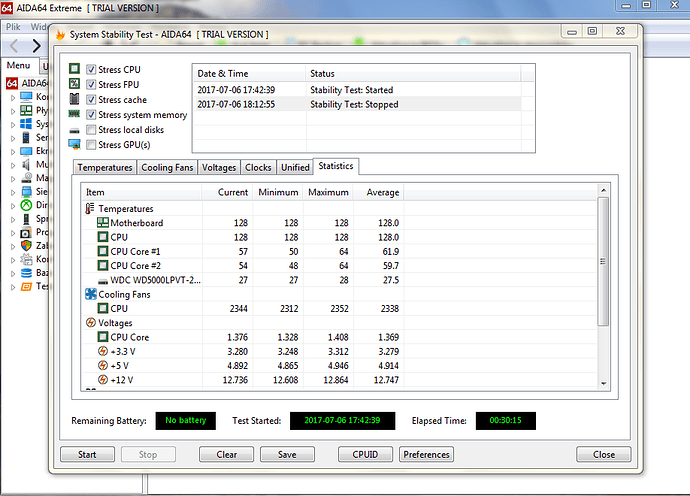
Task: Expand the camera icon tree node
Action: coord(13,233)
